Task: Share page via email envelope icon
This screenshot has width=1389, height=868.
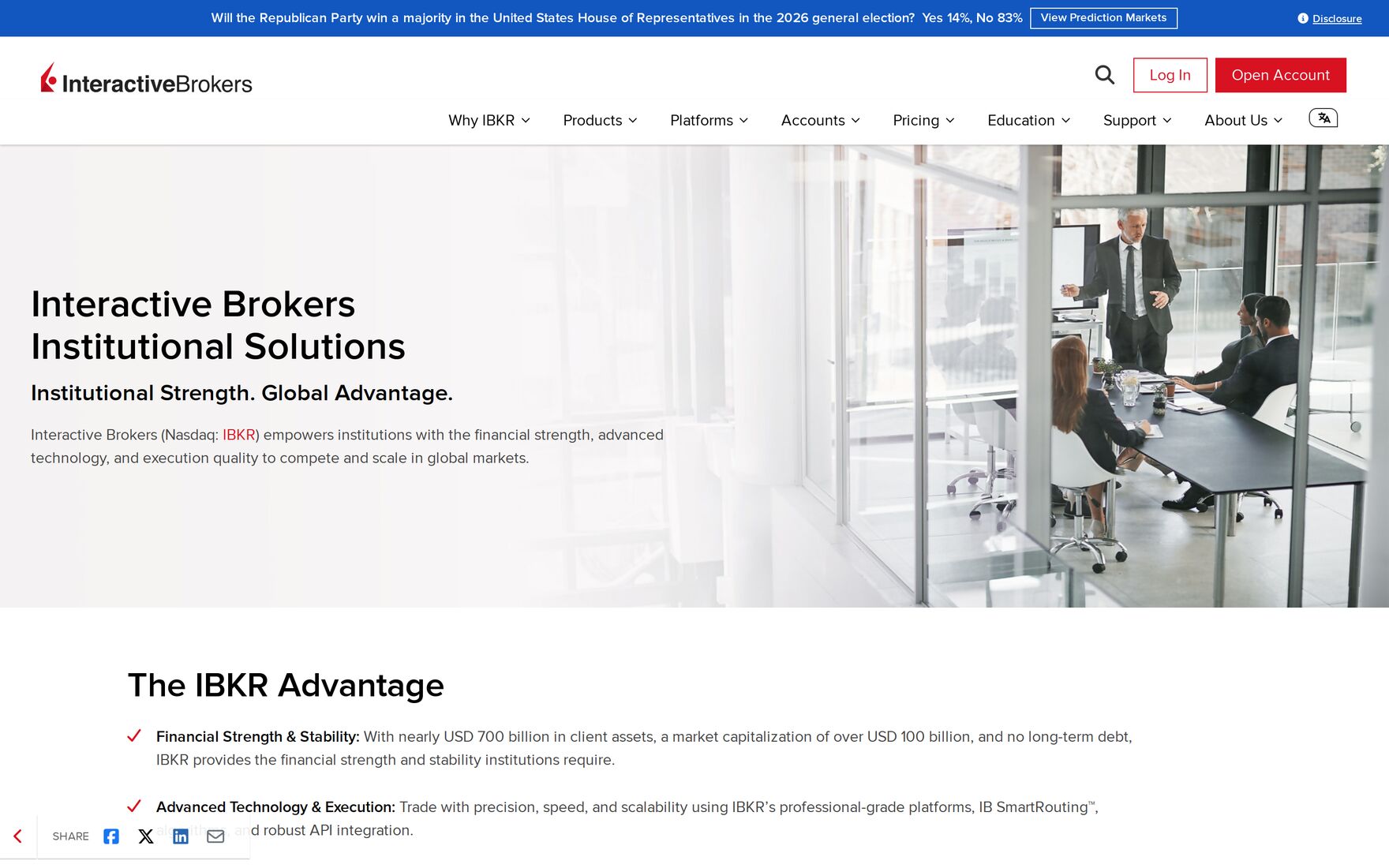Action: (x=215, y=836)
